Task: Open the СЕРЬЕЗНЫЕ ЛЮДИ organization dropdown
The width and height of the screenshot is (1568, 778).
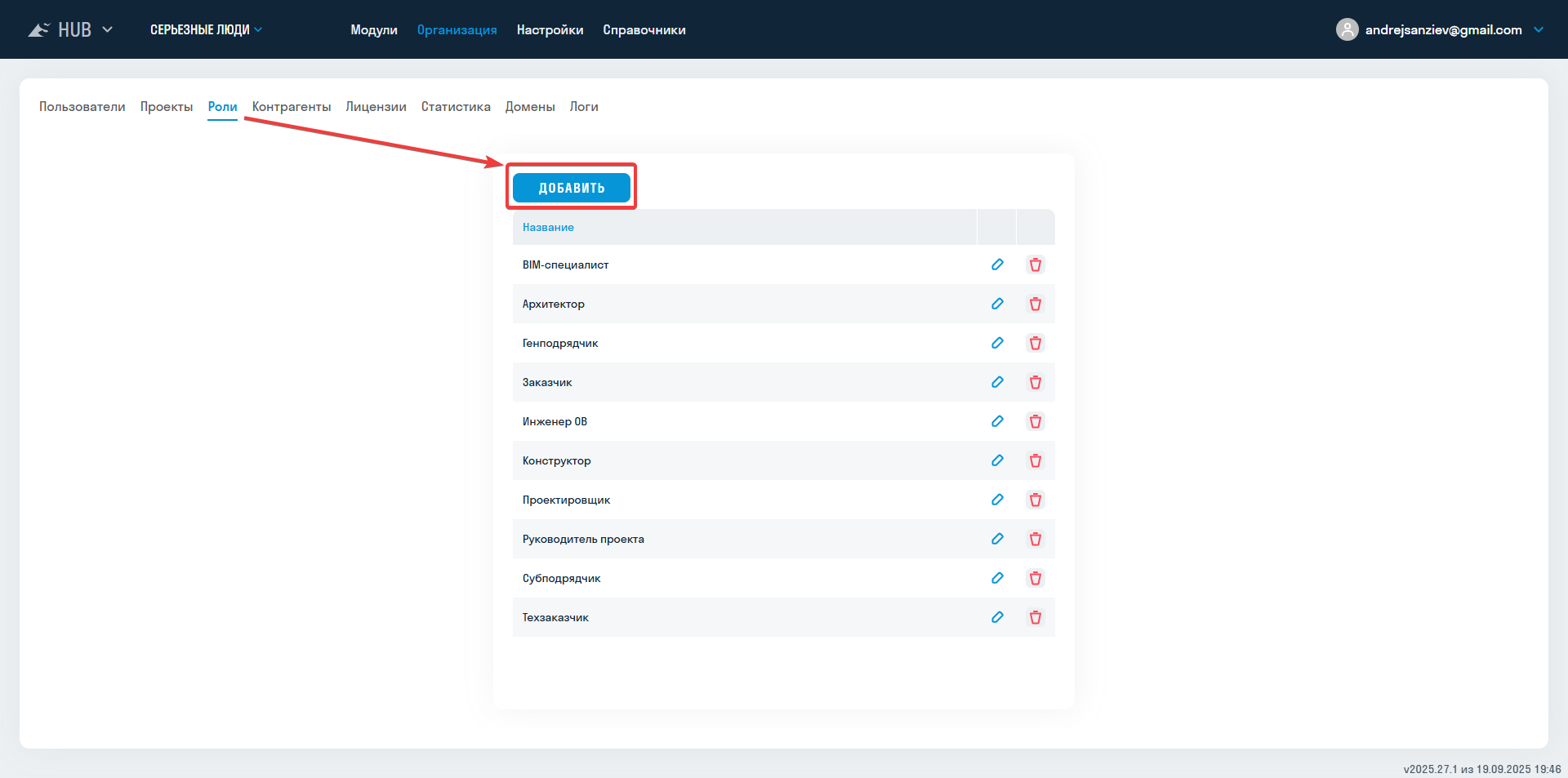Action: pyautogui.click(x=206, y=29)
